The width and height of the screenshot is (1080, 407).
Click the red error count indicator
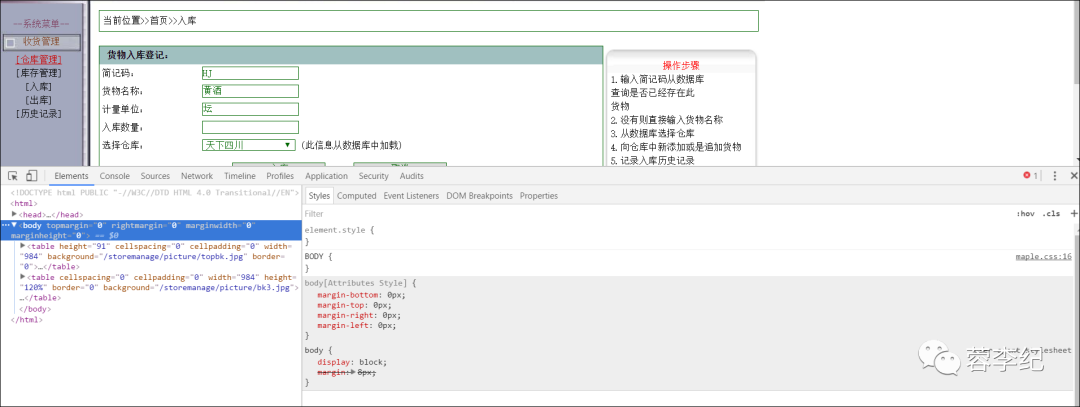coord(1030,176)
